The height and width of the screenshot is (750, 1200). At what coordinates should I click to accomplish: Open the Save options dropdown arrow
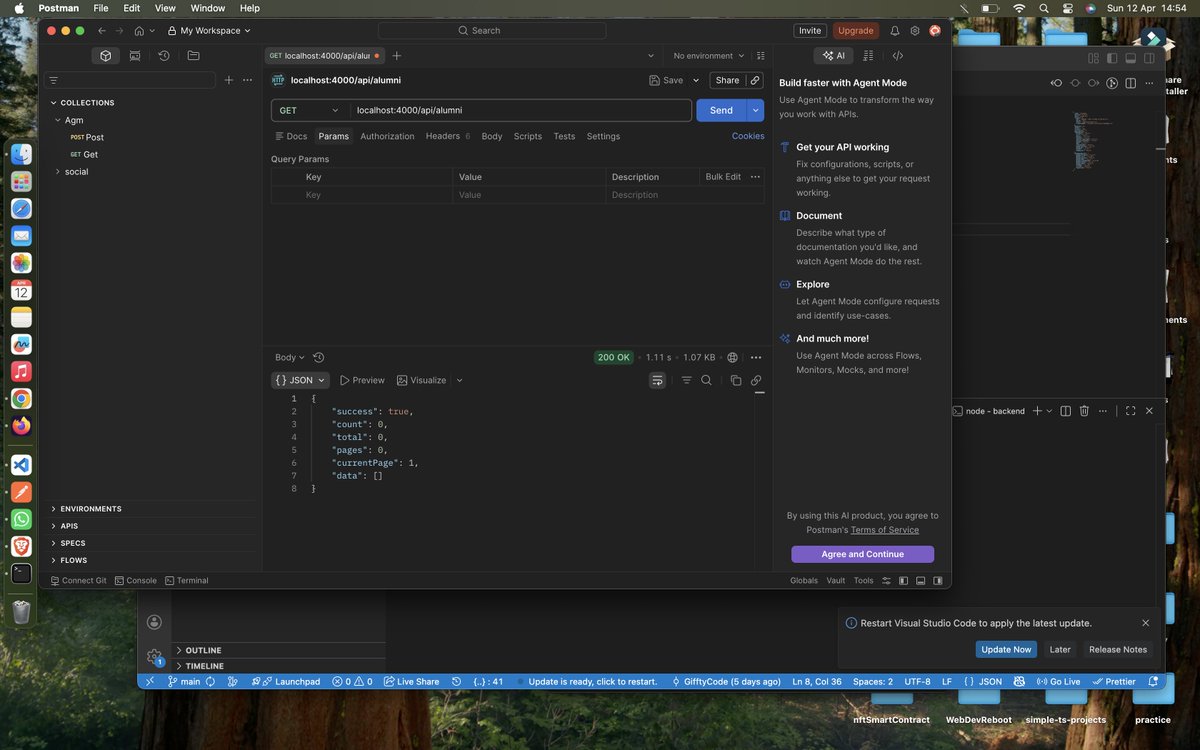click(696, 80)
